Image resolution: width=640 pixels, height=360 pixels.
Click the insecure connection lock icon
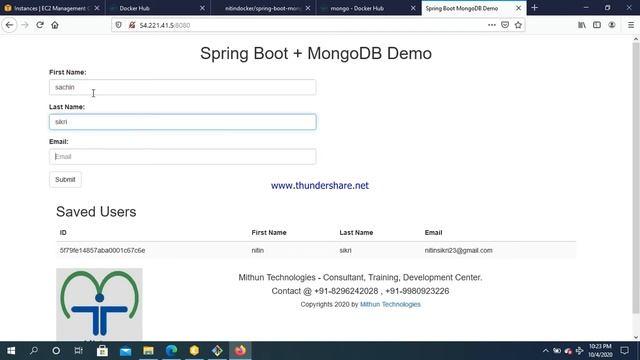(132, 25)
